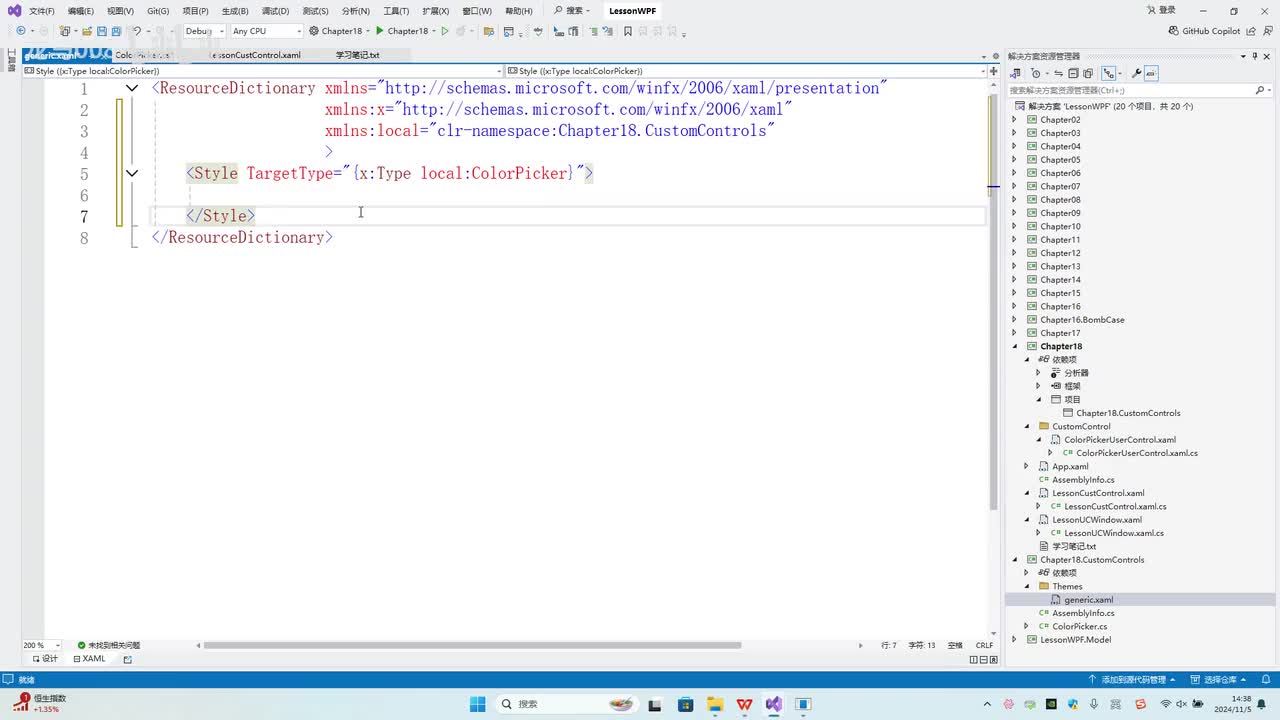
Task: Select the Chapter16.BombCase project
Action: click(x=1082, y=319)
